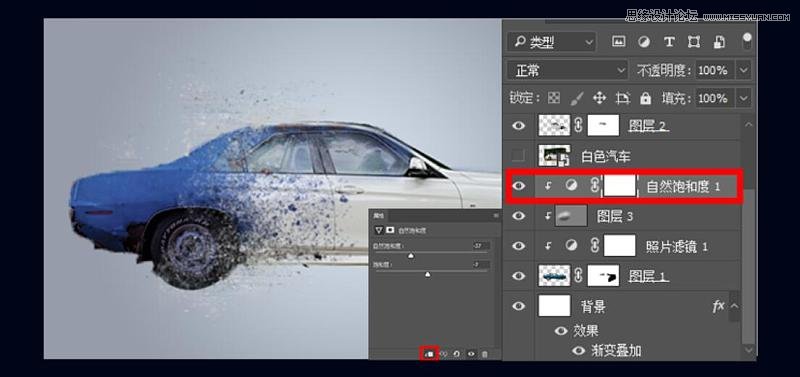Select 图层 1 car pixel thumbnail
This screenshot has width=800, height=377.
coord(554,275)
